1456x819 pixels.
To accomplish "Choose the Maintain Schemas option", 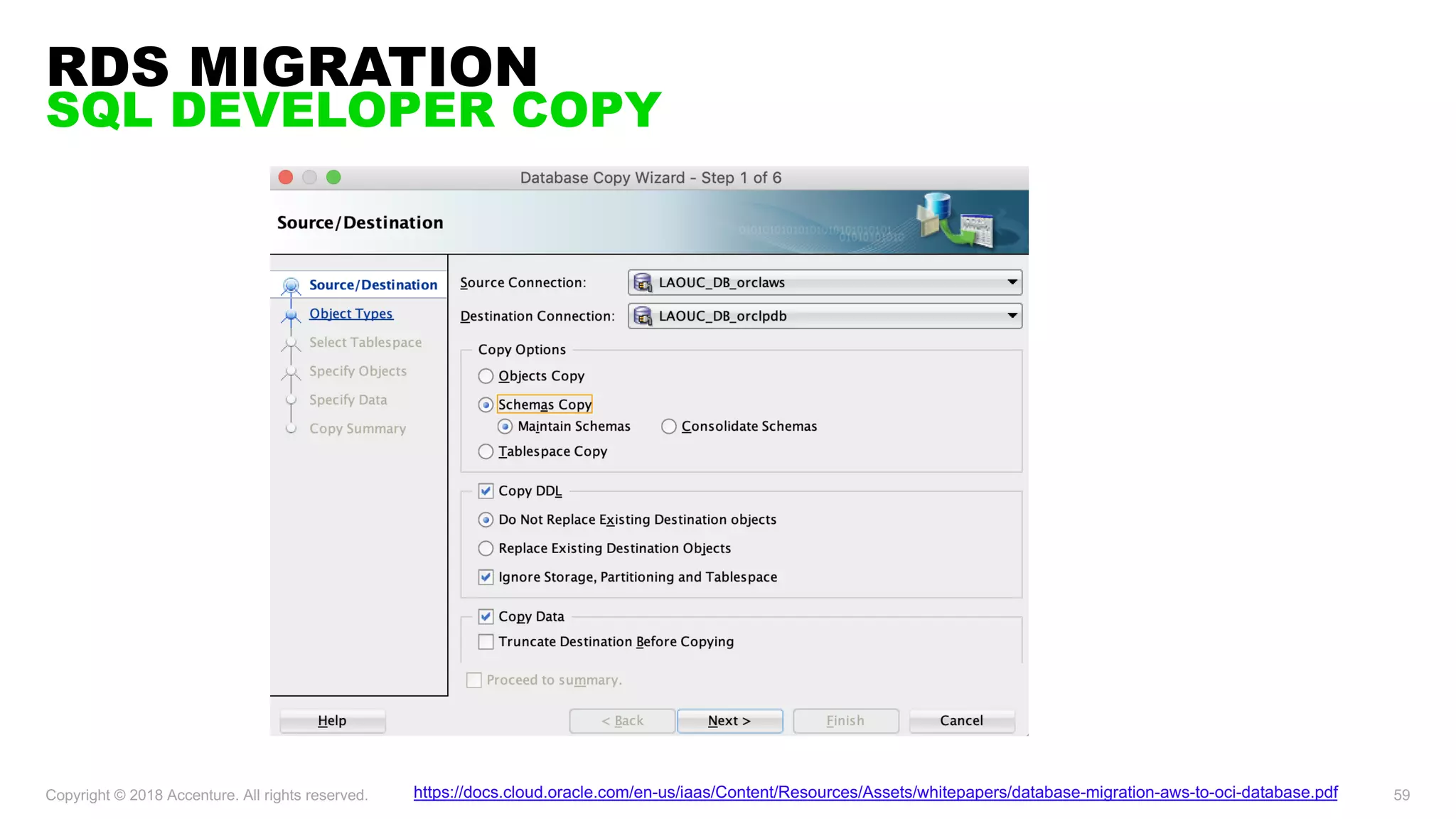I will point(505,427).
